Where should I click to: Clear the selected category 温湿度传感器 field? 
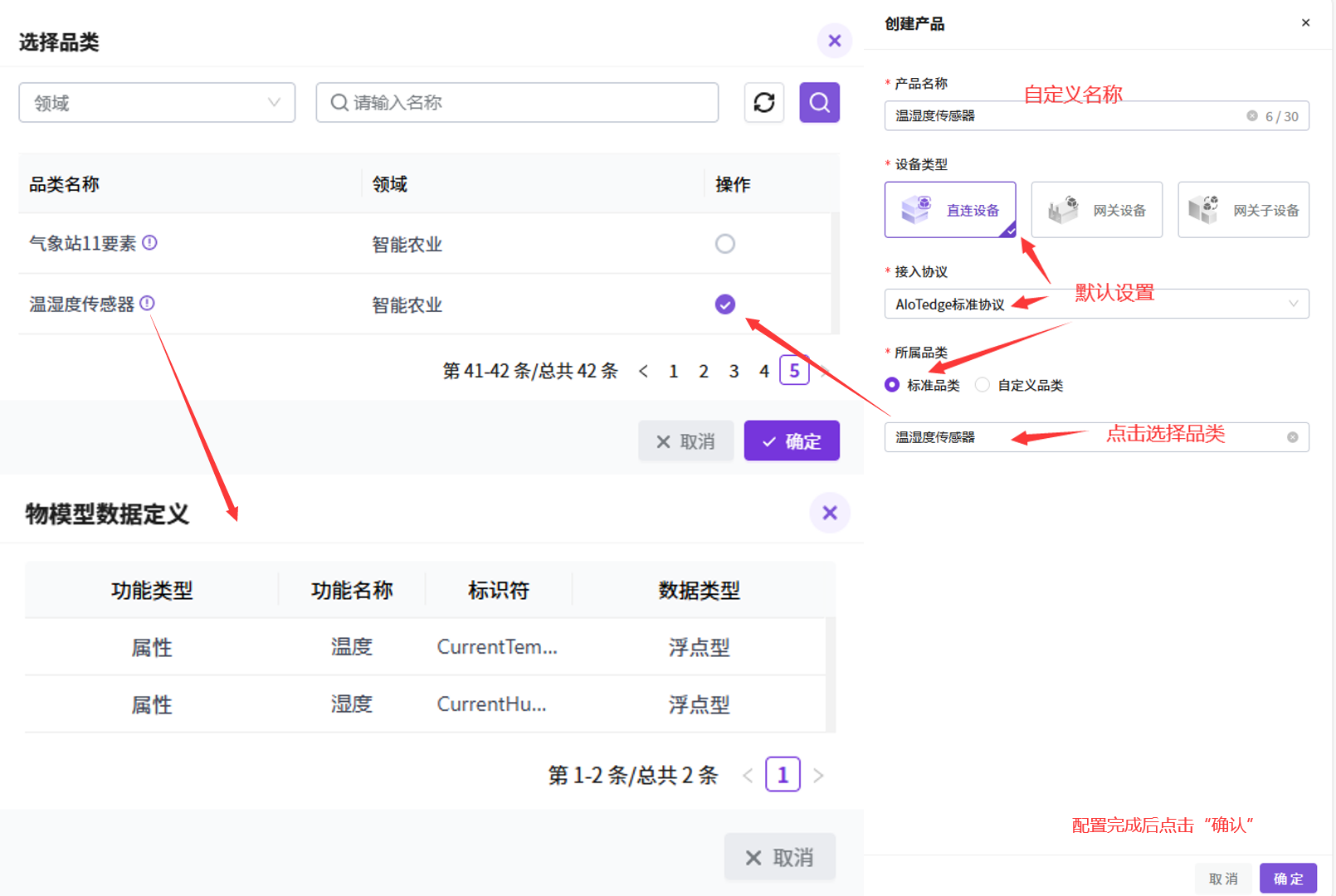click(x=1292, y=437)
